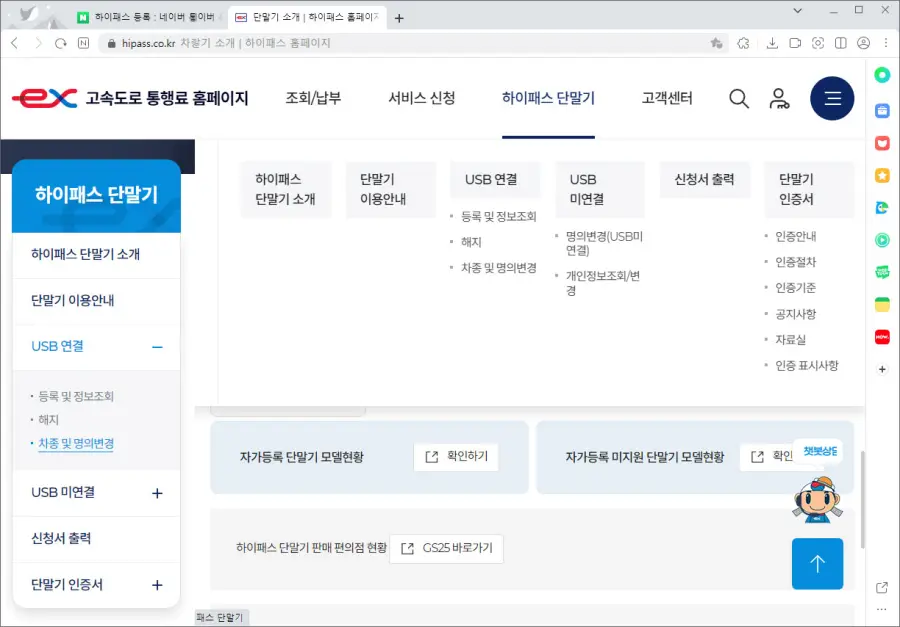
Task: Expand the USB 미연결 menu section
Action: pos(96,493)
